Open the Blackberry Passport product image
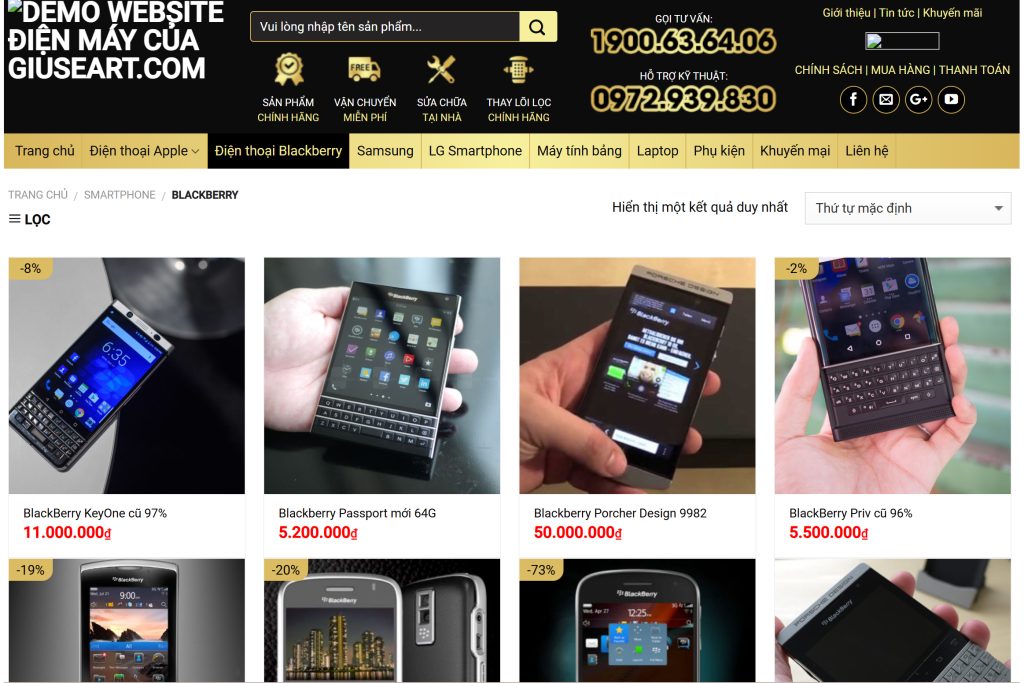The image size is (1024, 683). (382, 375)
